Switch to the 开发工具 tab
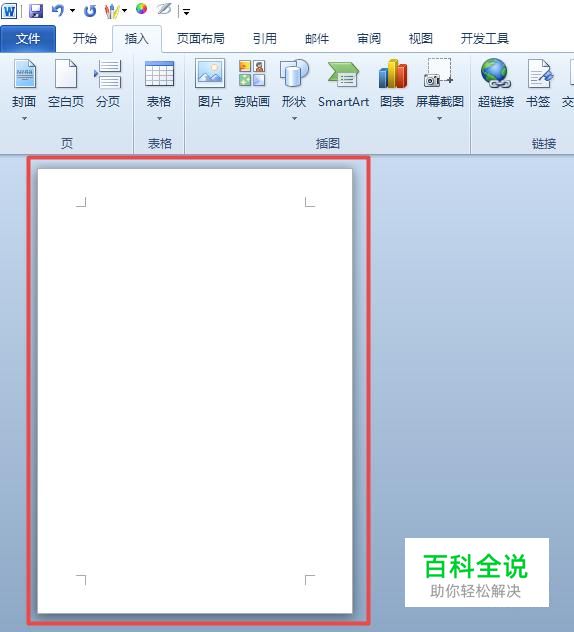 point(485,39)
